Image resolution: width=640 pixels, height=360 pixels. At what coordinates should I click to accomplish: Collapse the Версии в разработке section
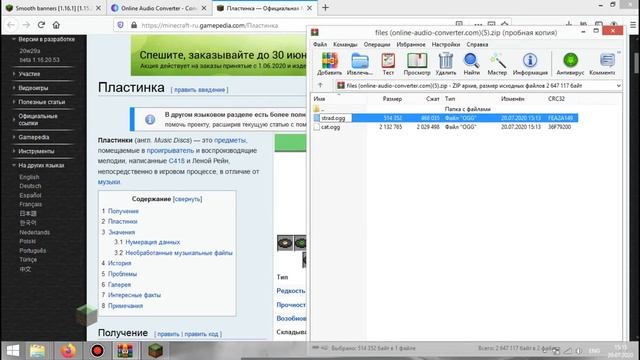46,39
